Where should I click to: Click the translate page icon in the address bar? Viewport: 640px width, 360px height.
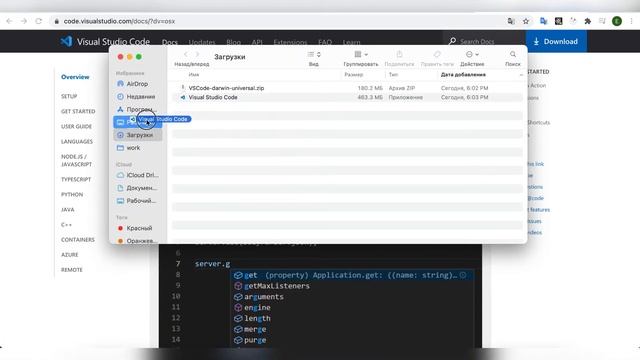[511, 21]
